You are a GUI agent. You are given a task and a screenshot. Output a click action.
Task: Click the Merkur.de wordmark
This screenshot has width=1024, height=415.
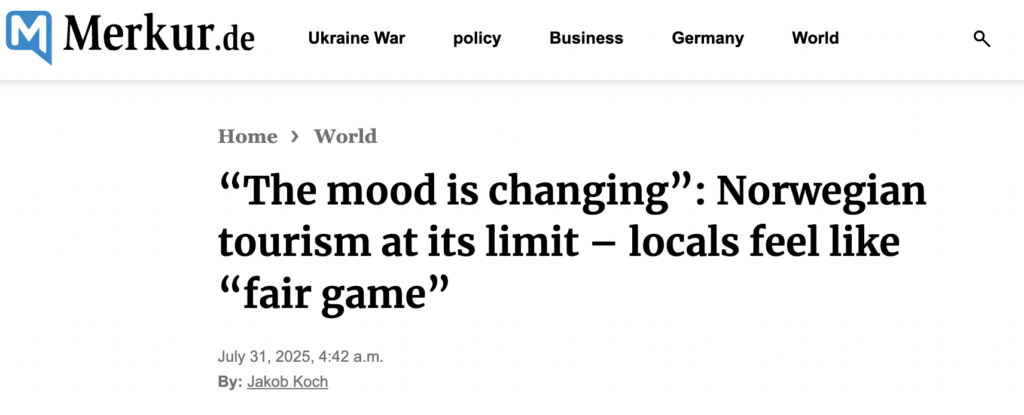159,35
